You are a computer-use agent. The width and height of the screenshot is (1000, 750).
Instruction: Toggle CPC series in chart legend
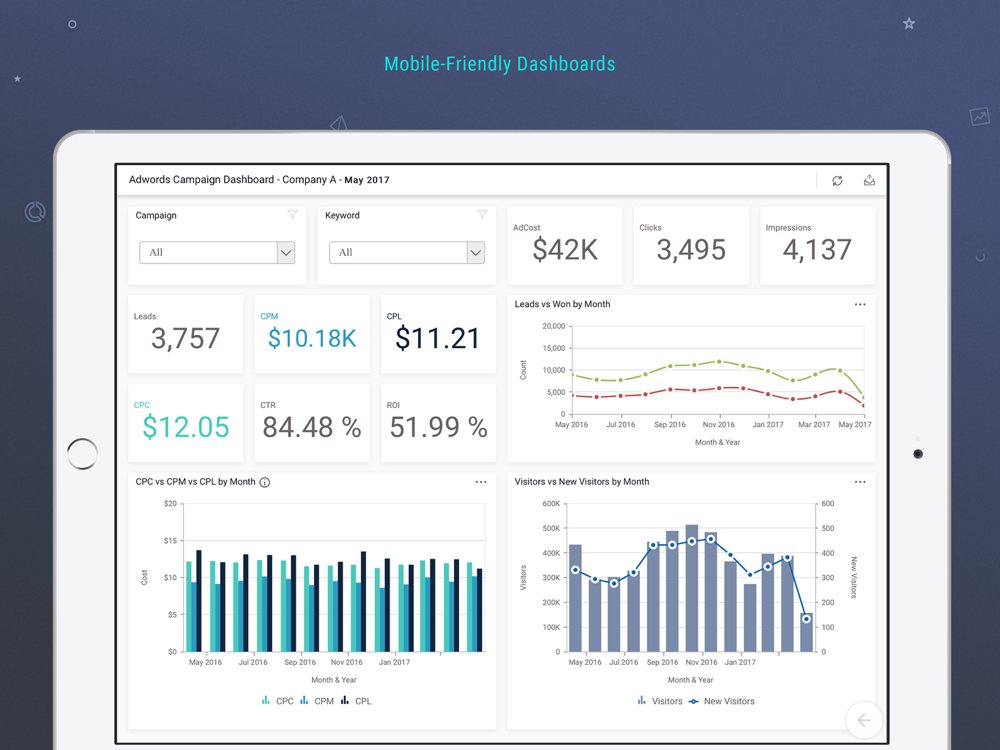tap(277, 701)
